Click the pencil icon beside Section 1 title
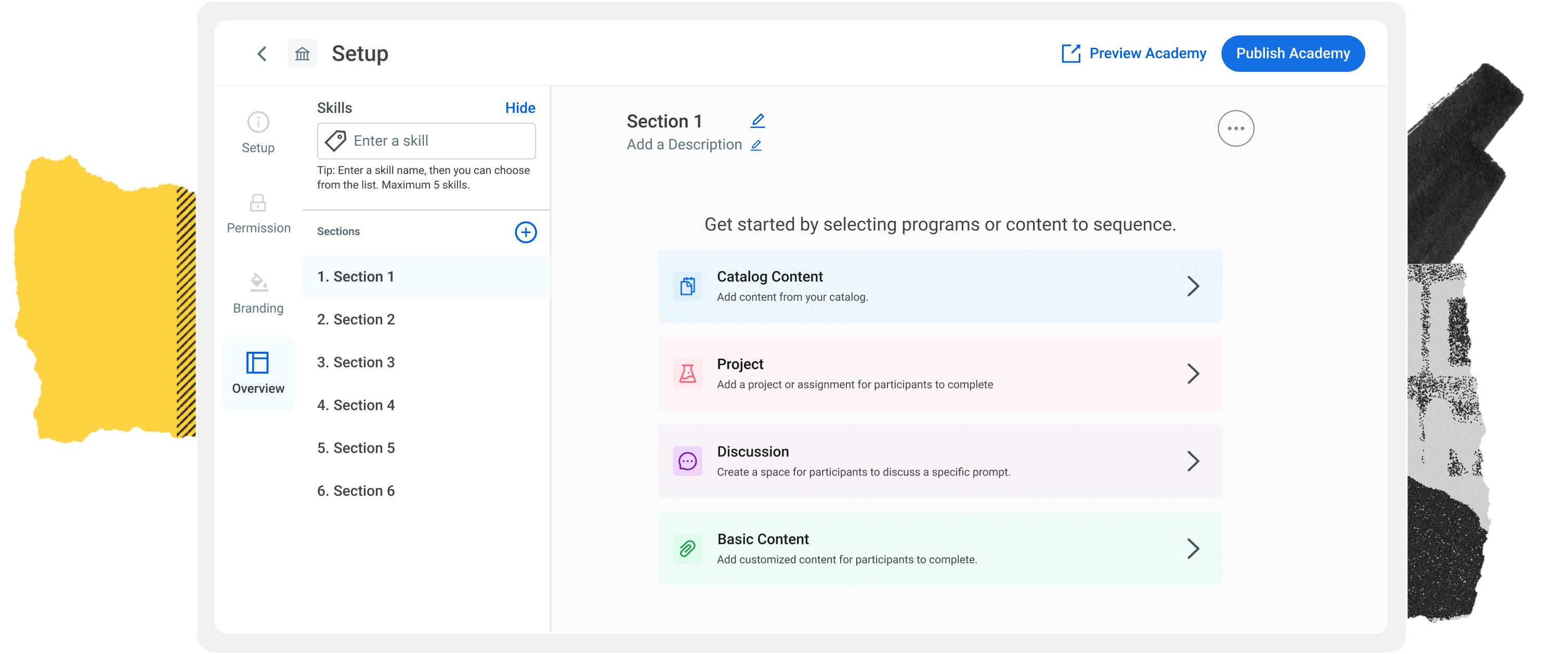Image resolution: width=1568 pixels, height=654 pixels. [x=757, y=121]
